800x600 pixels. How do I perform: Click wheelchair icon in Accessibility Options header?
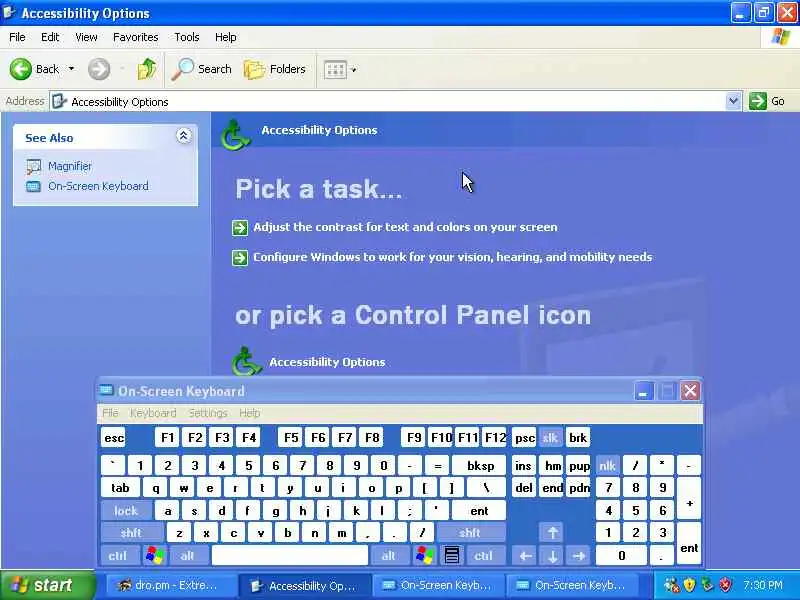click(236, 135)
